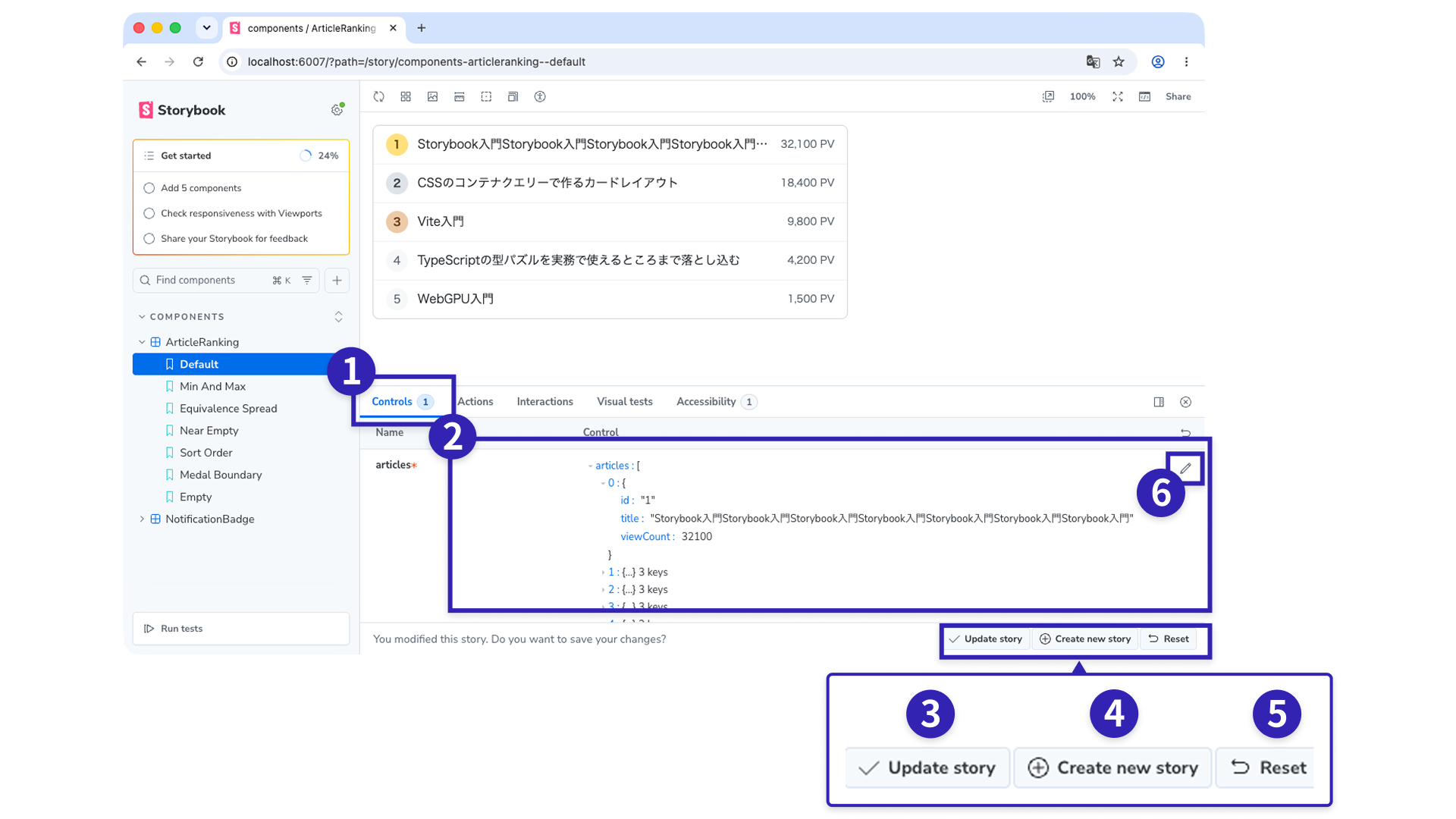
Task: Expand item 1 in the articles array
Action: (x=603, y=573)
